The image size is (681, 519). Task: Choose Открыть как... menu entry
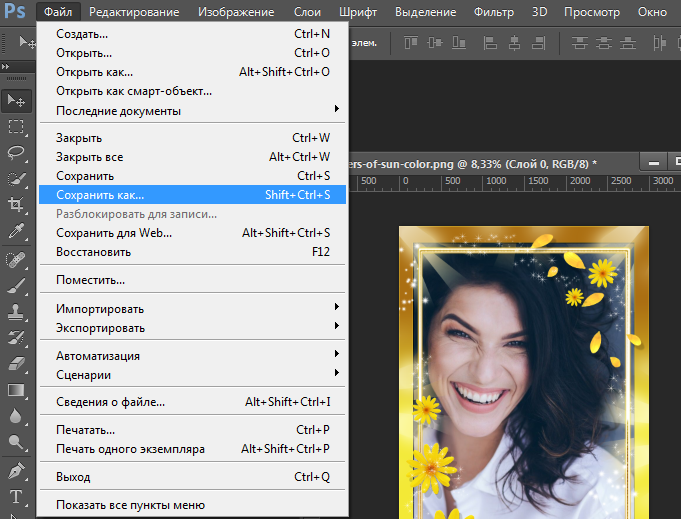192,72
